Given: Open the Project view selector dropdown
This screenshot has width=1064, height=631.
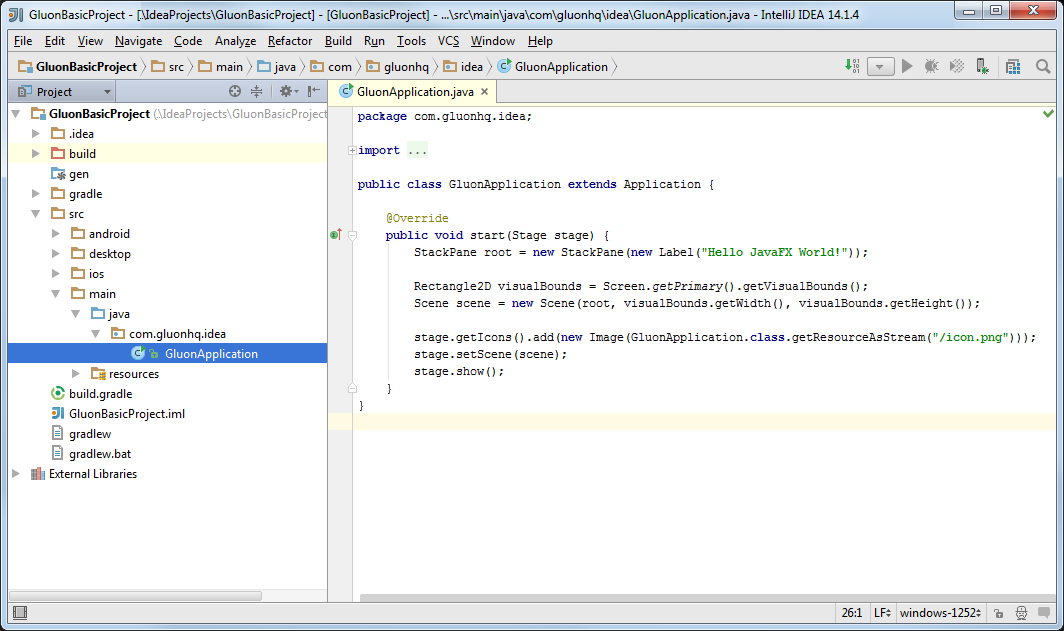Looking at the screenshot, I should point(63,92).
